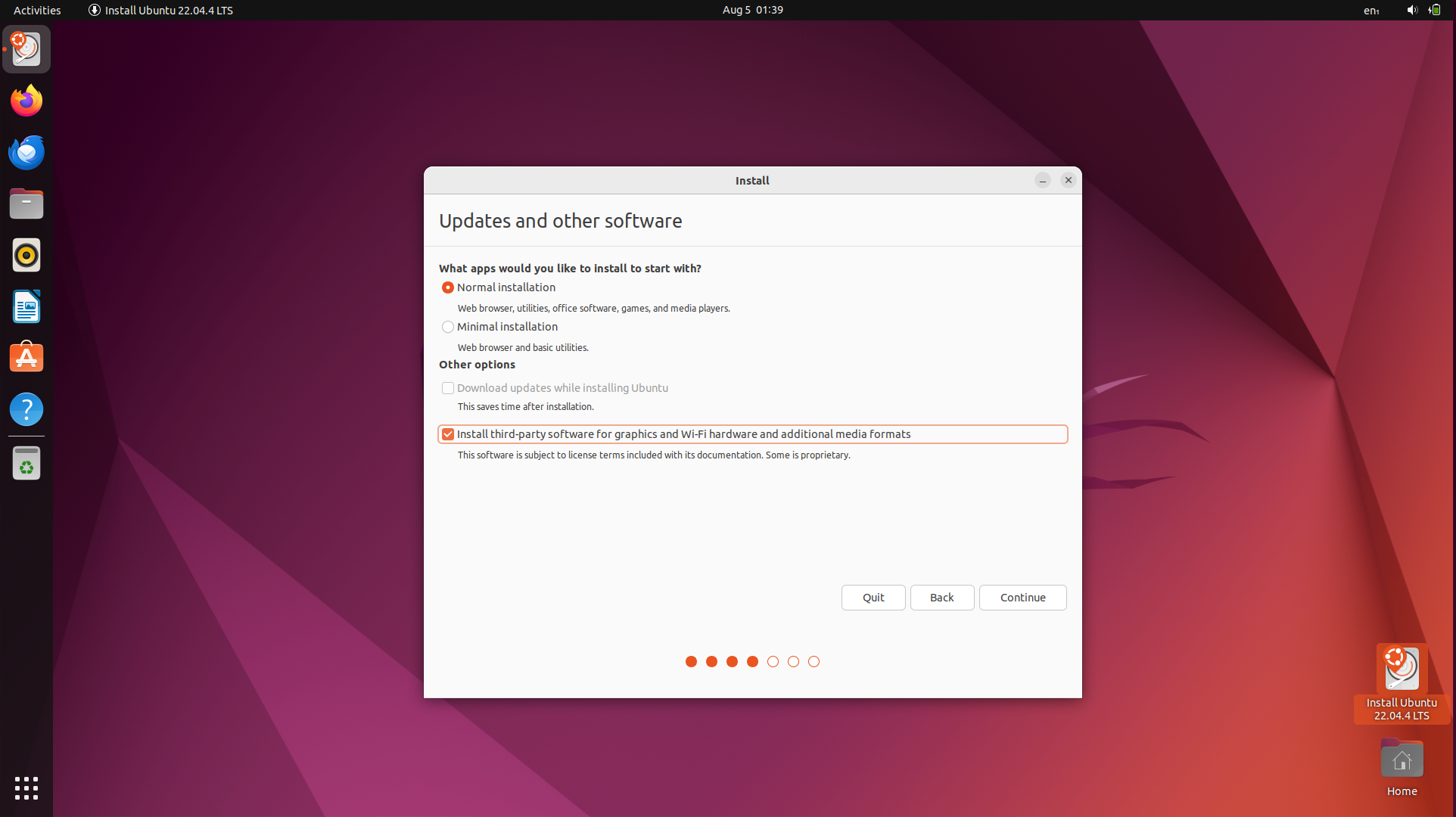Click 'Web browser, utilities, office software' description

pos(594,309)
